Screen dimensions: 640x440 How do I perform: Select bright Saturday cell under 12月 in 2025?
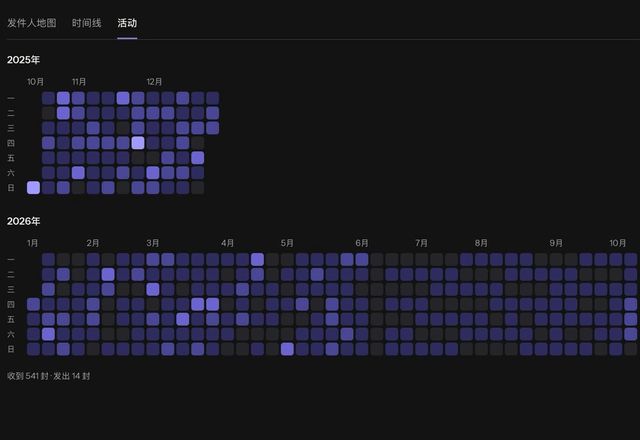point(153,173)
